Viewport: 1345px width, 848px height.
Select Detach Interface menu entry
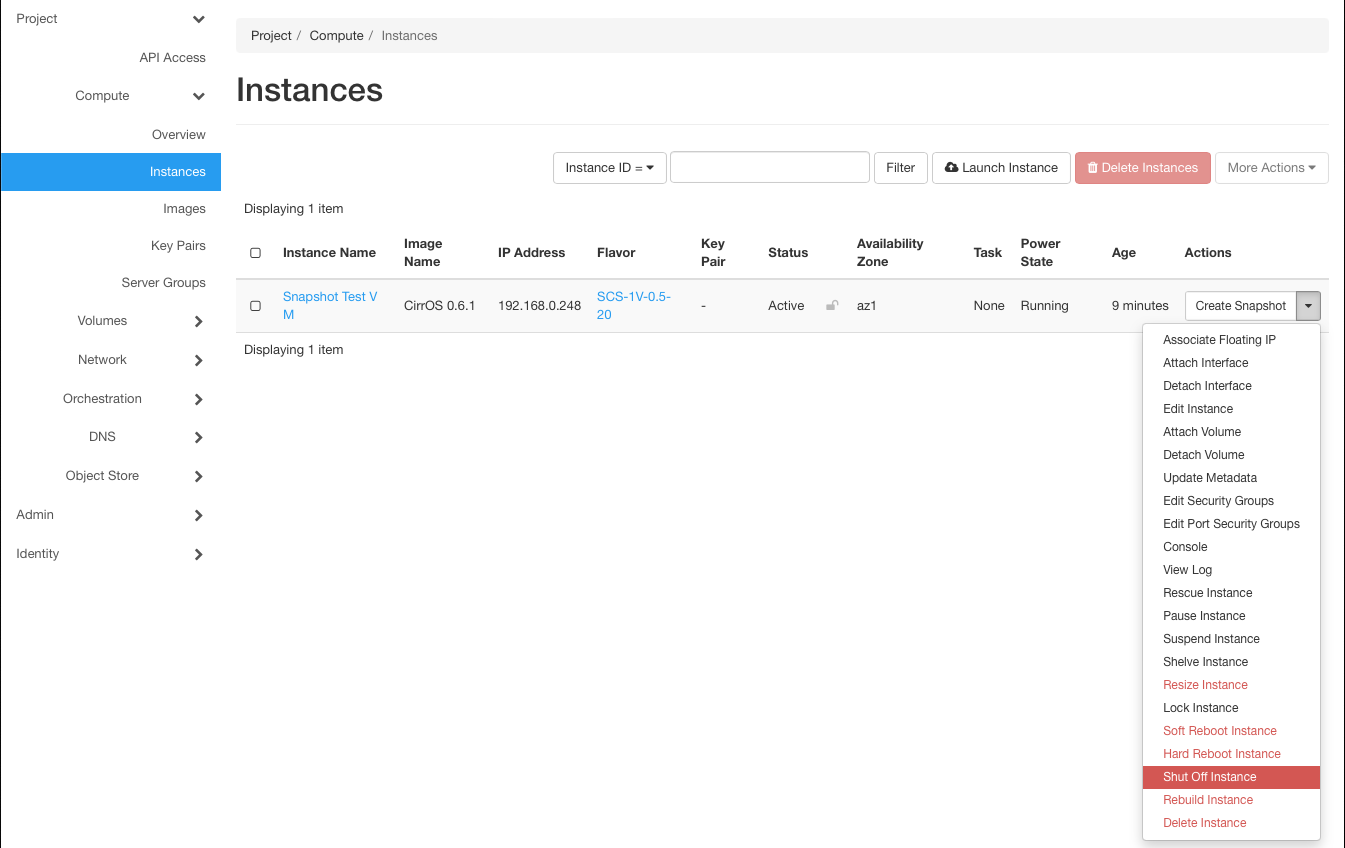pos(1231,386)
